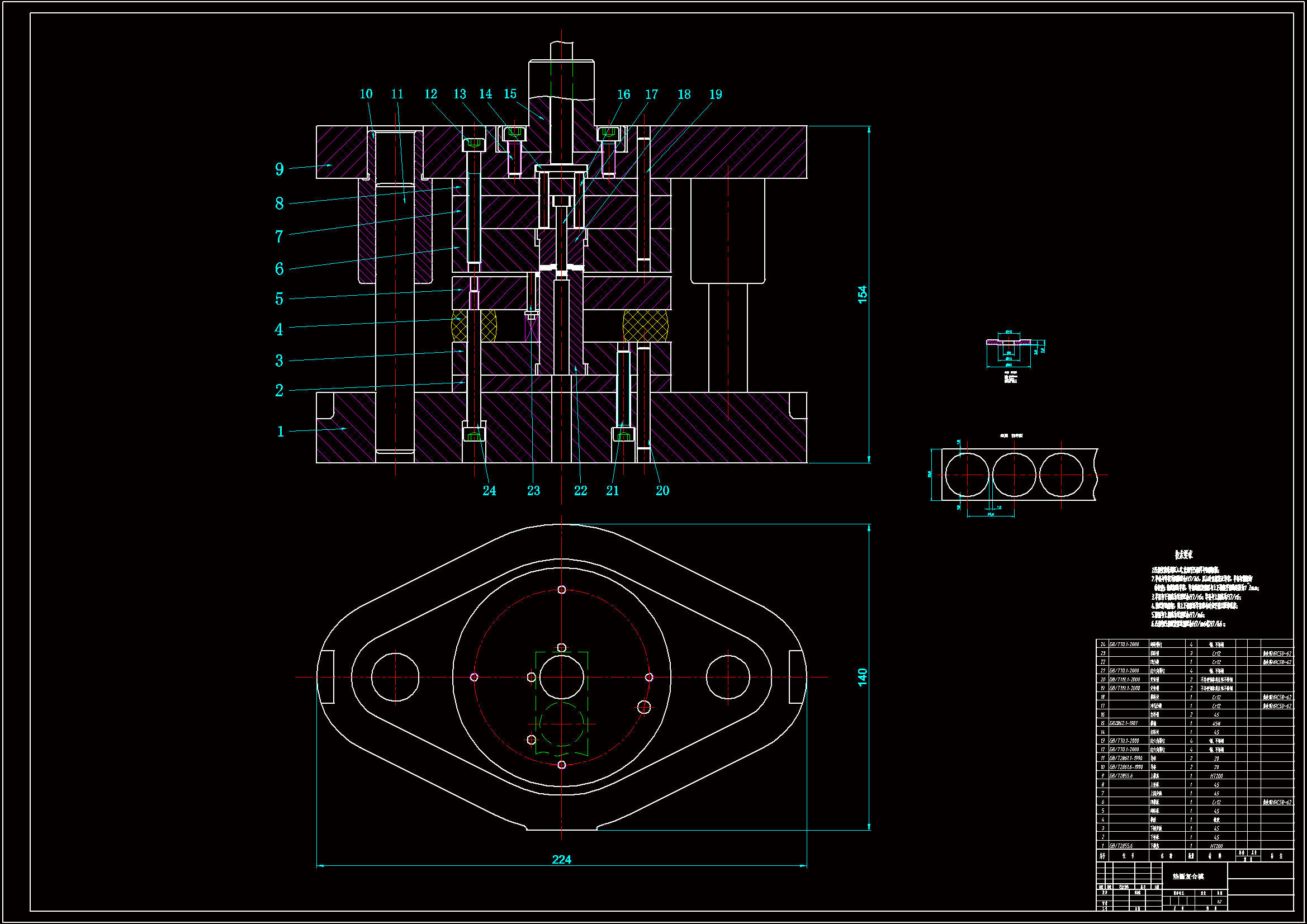Click part callout number 5 label
The image size is (1307, 924).
click(279, 299)
